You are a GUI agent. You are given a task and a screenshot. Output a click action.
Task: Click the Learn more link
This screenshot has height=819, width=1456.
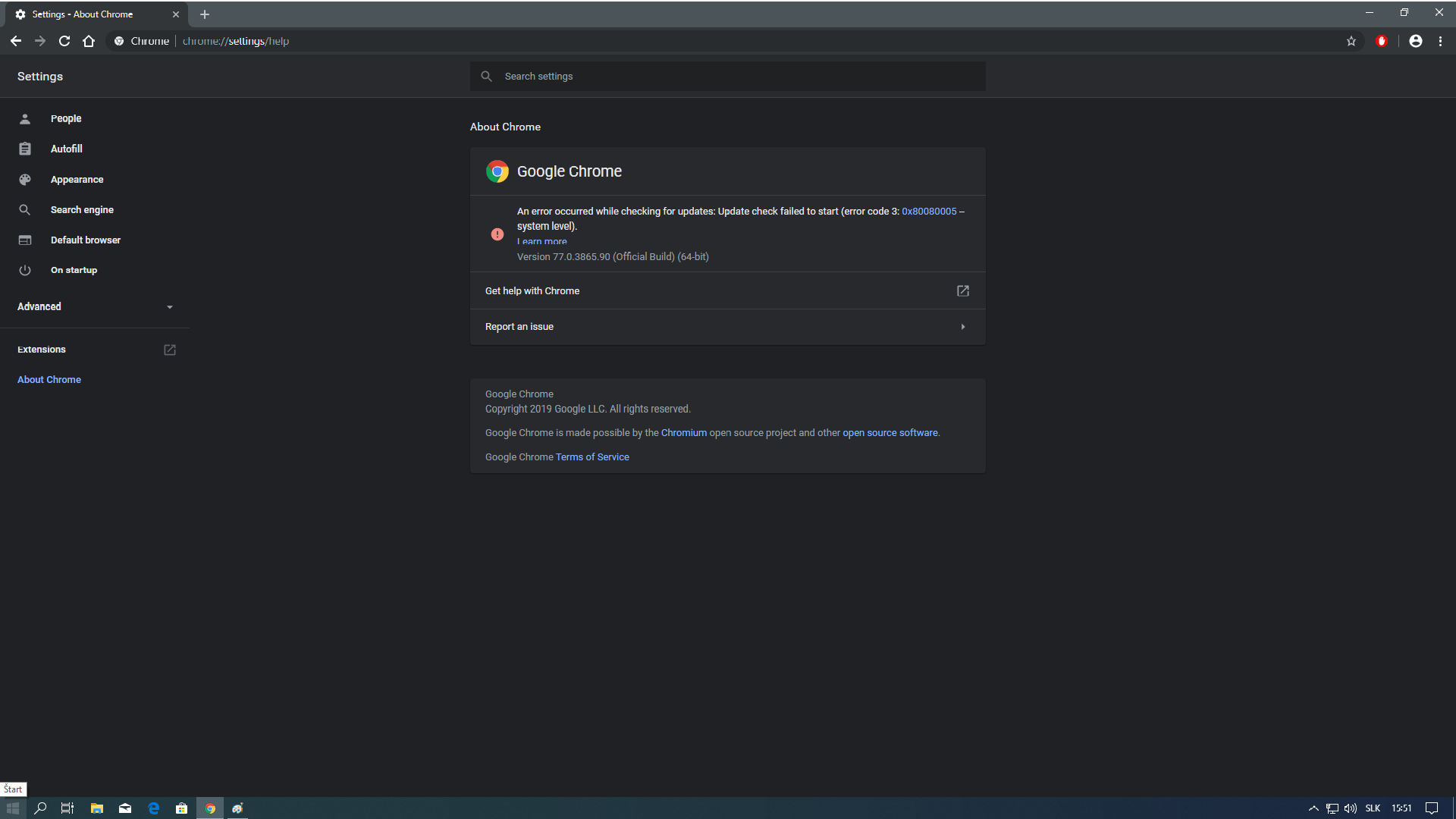(542, 241)
